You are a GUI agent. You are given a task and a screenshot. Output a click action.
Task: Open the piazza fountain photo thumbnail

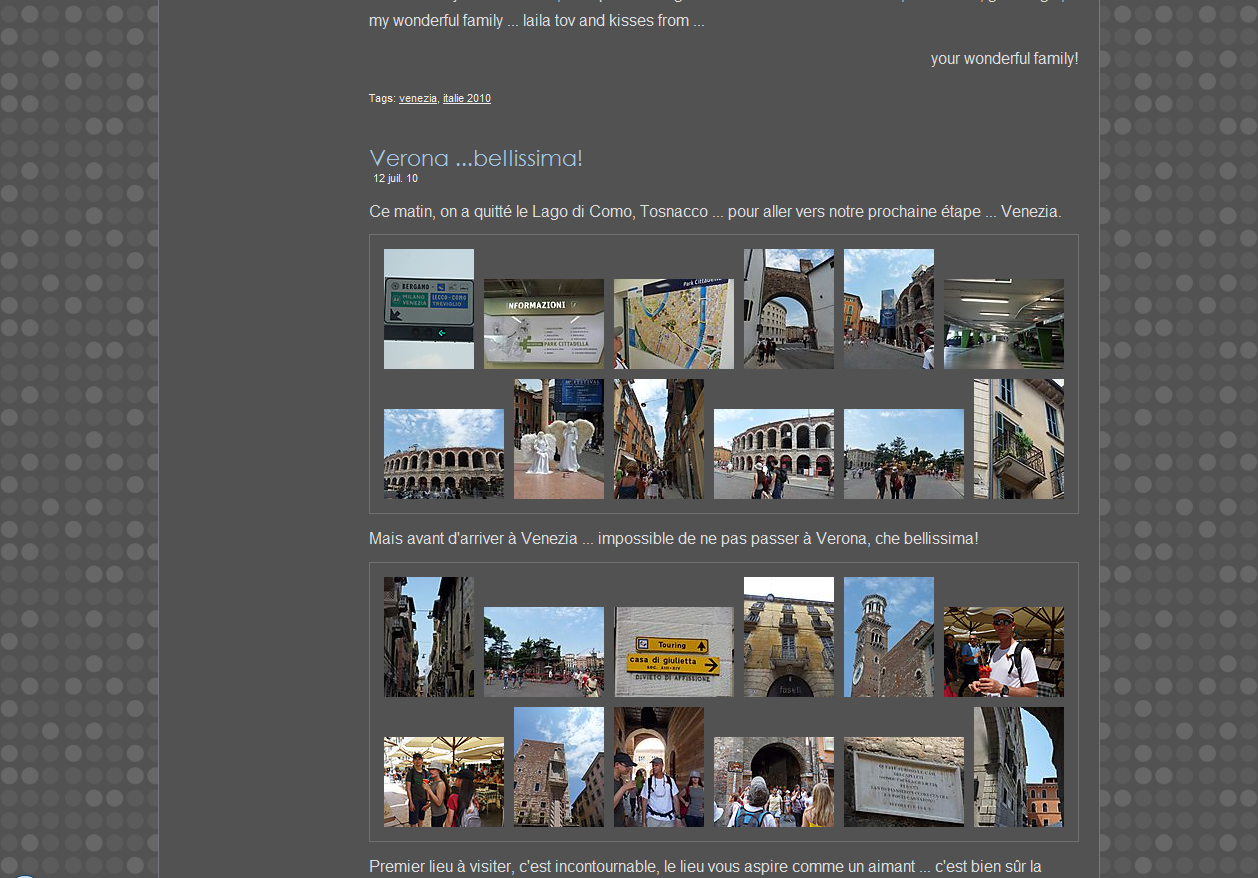point(543,652)
